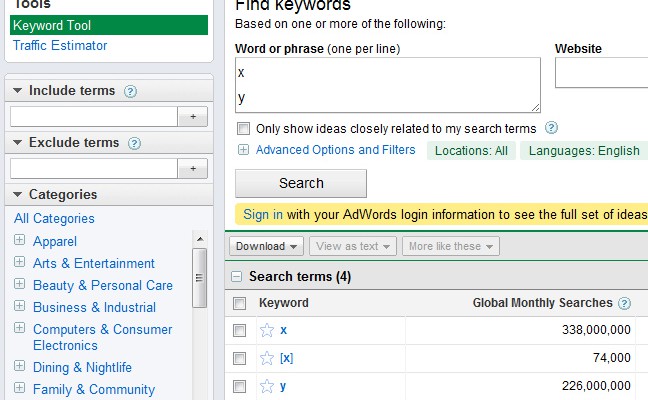Click the categories list scrollbar thumb

click(200, 278)
